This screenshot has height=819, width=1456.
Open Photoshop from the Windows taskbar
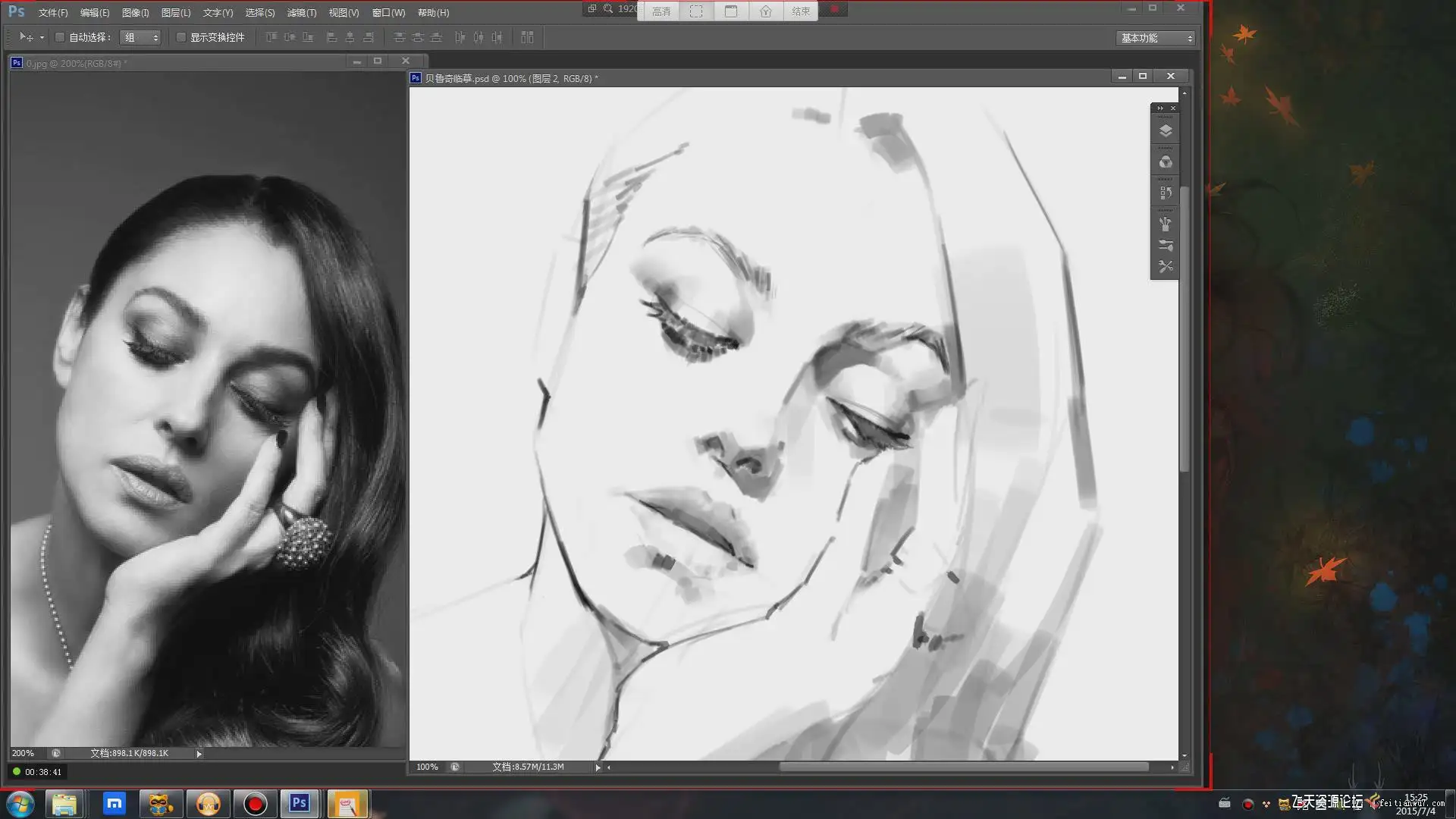(300, 803)
